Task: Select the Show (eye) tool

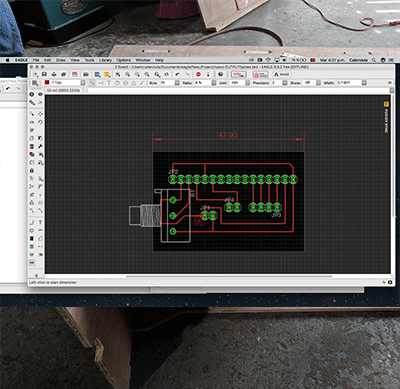Action: point(40,94)
